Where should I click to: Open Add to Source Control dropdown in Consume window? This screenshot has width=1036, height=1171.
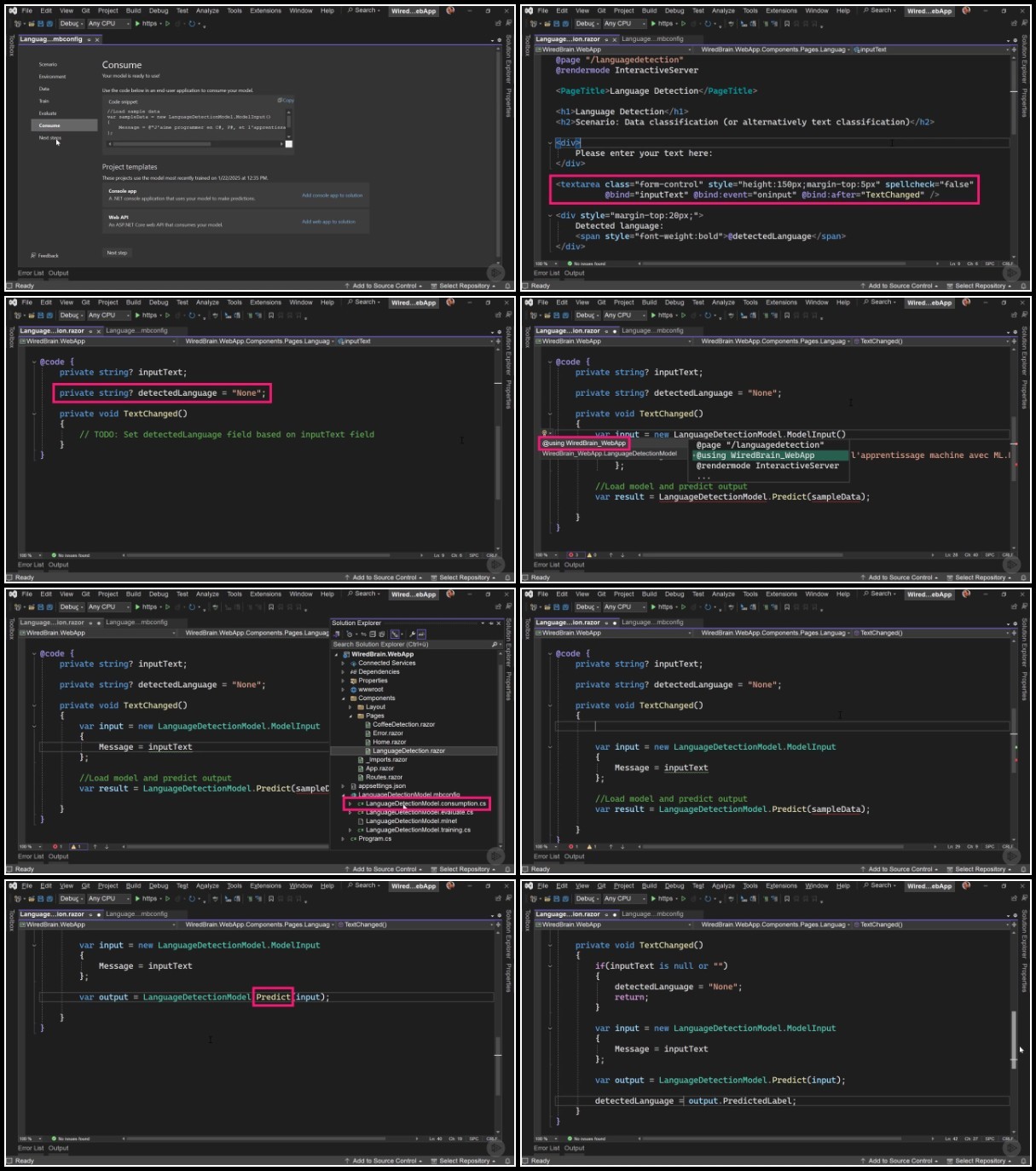click(x=384, y=286)
